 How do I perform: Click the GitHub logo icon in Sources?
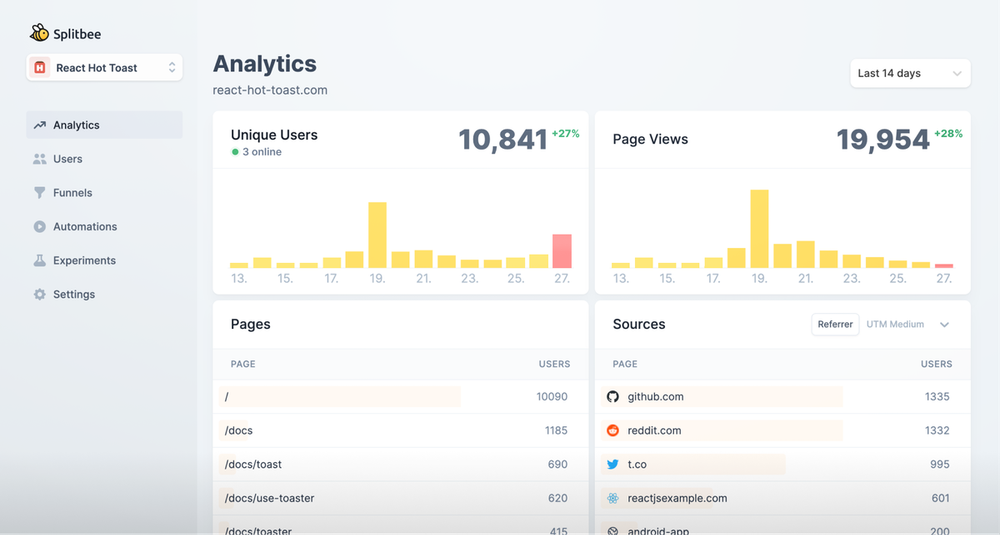(x=613, y=397)
